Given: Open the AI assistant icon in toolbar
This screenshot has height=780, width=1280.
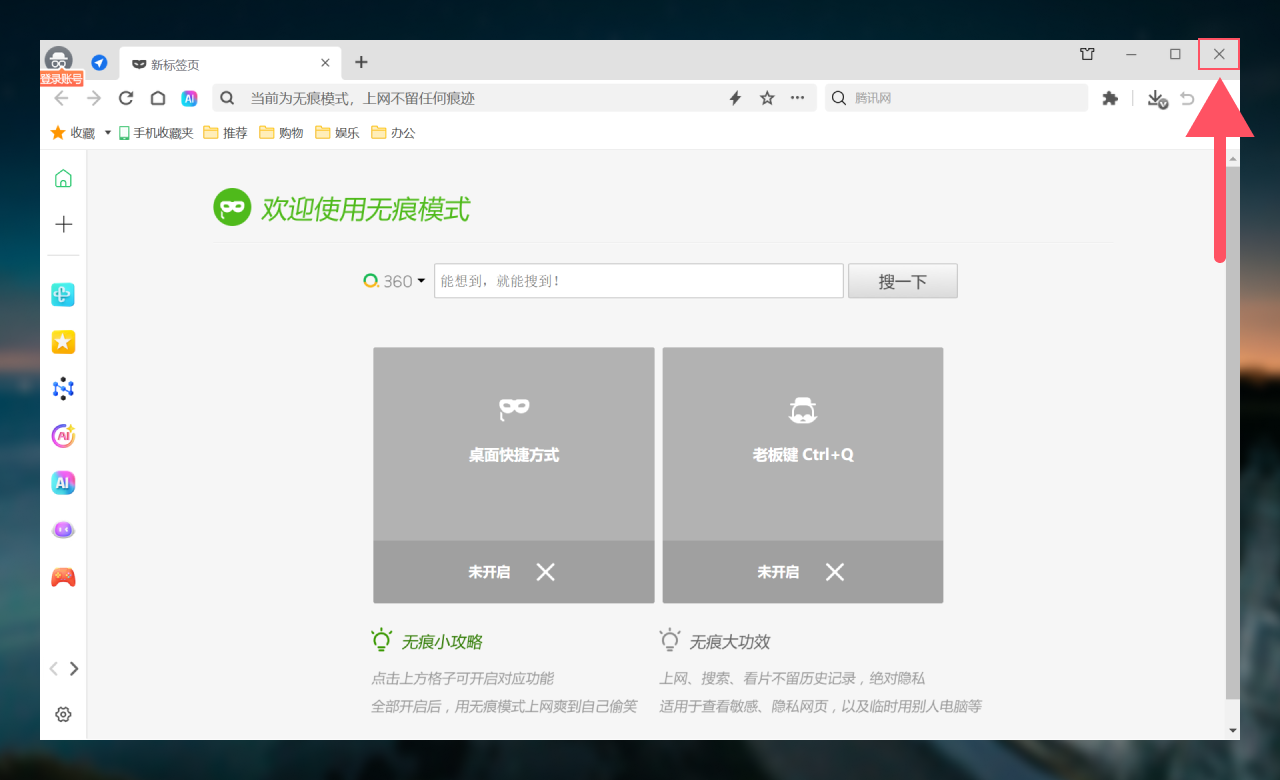Looking at the screenshot, I should 189,98.
